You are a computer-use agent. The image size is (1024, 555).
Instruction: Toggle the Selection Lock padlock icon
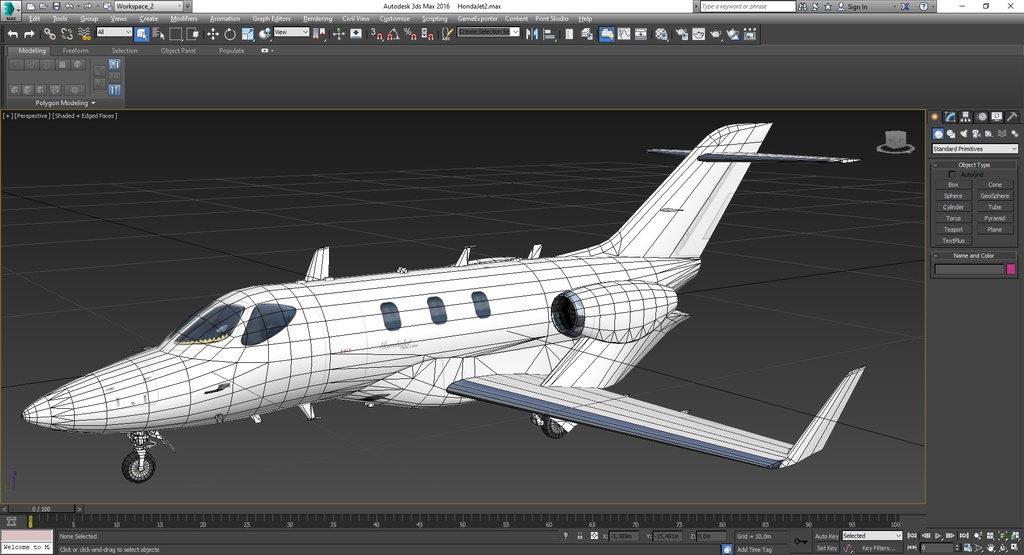tap(580, 535)
